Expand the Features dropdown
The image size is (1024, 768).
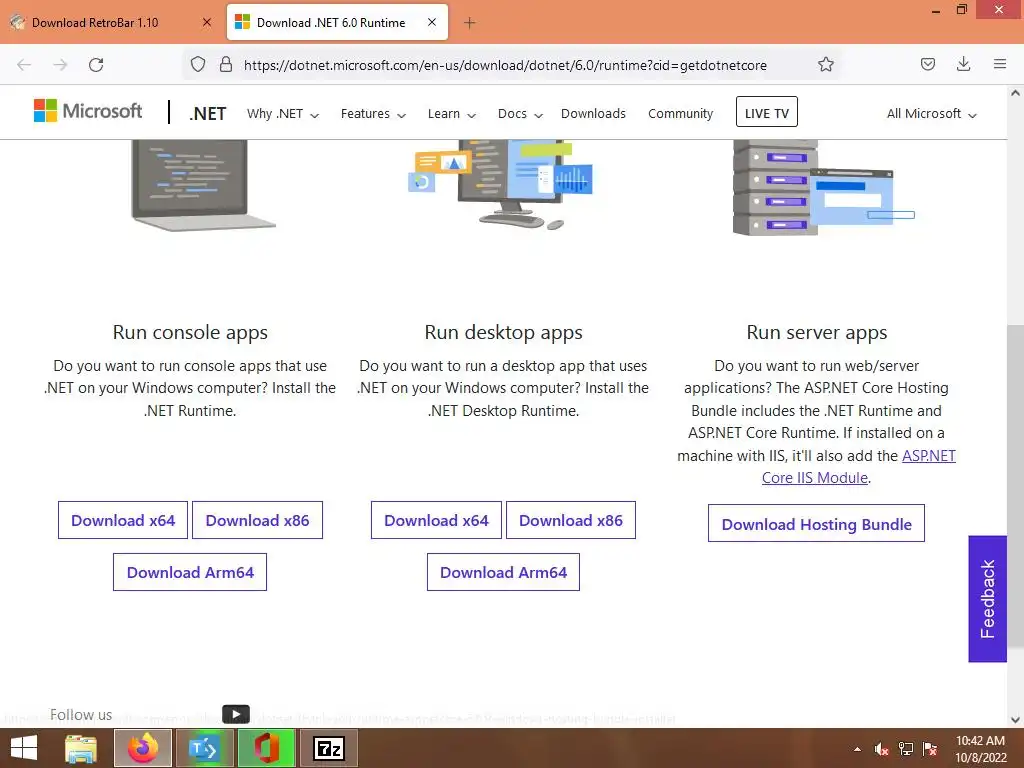(x=373, y=114)
